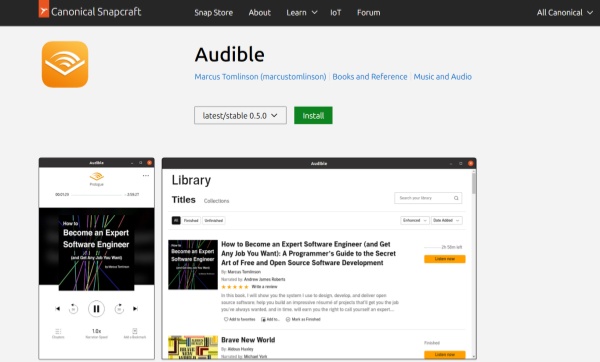The image size is (600, 362).
Task: Open the latest/stable 0.5.0 channel dropdown
Action: tap(240, 115)
